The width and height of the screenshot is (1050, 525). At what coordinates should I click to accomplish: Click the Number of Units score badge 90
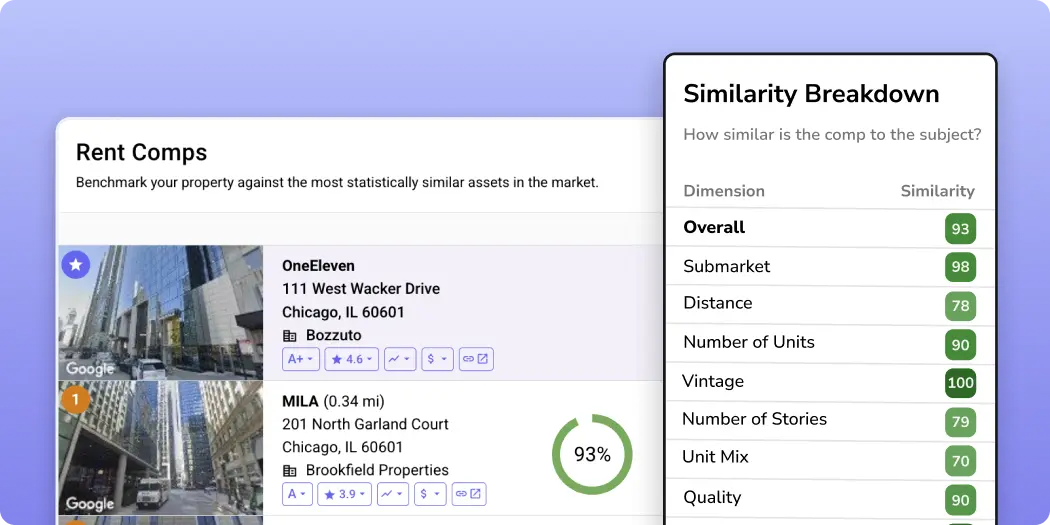960,345
